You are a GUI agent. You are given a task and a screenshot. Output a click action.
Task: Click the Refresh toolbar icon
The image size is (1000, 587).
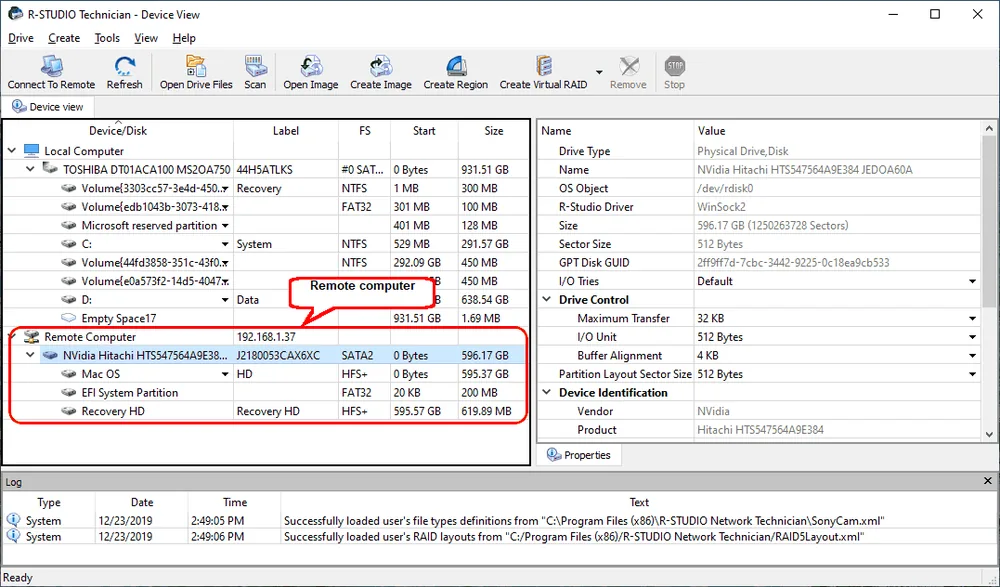click(124, 66)
